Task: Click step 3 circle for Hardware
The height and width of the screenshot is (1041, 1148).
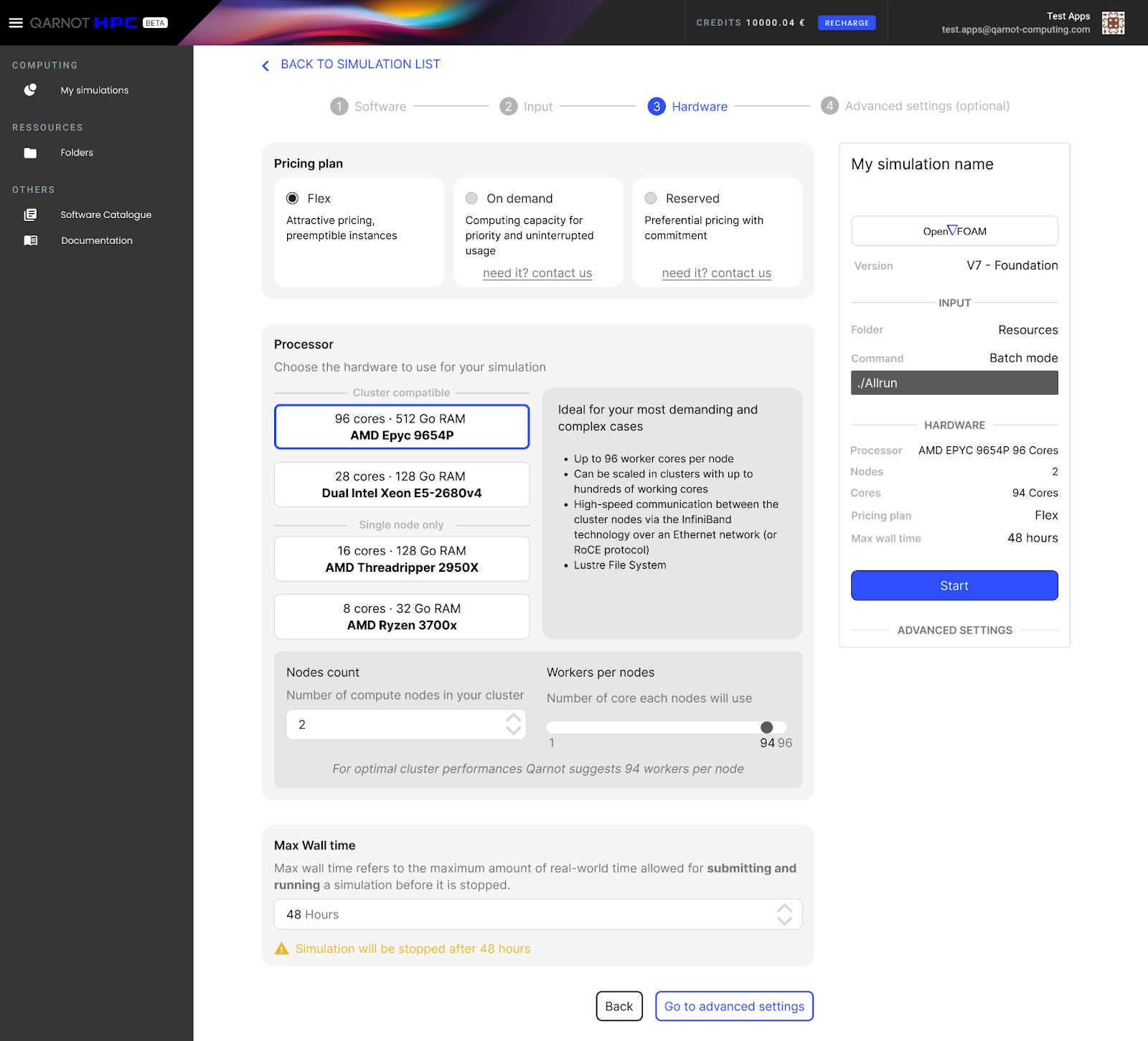Action: pyautogui.click(x=657, y=106)
